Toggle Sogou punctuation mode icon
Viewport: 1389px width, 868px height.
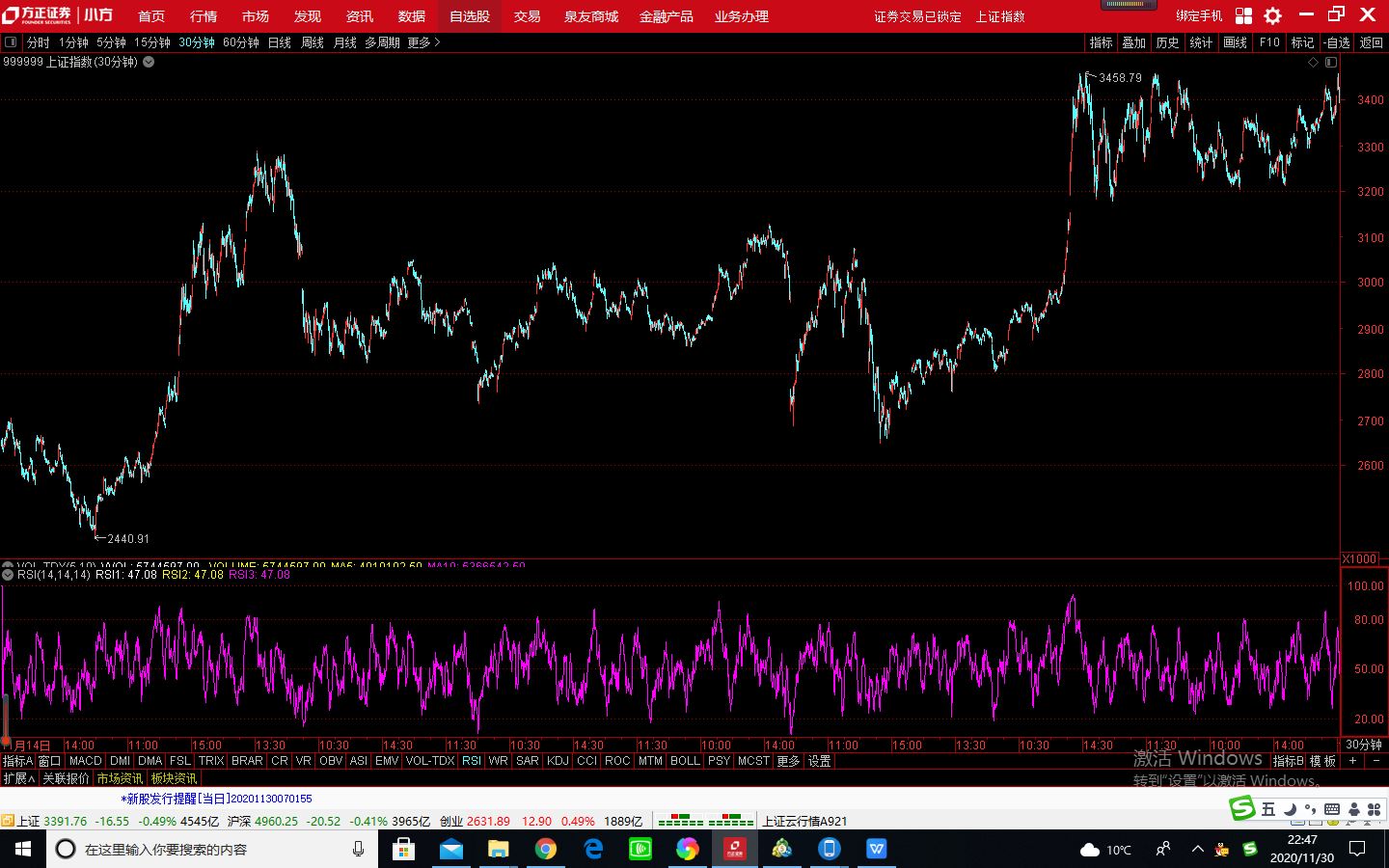click(1312, 809)
